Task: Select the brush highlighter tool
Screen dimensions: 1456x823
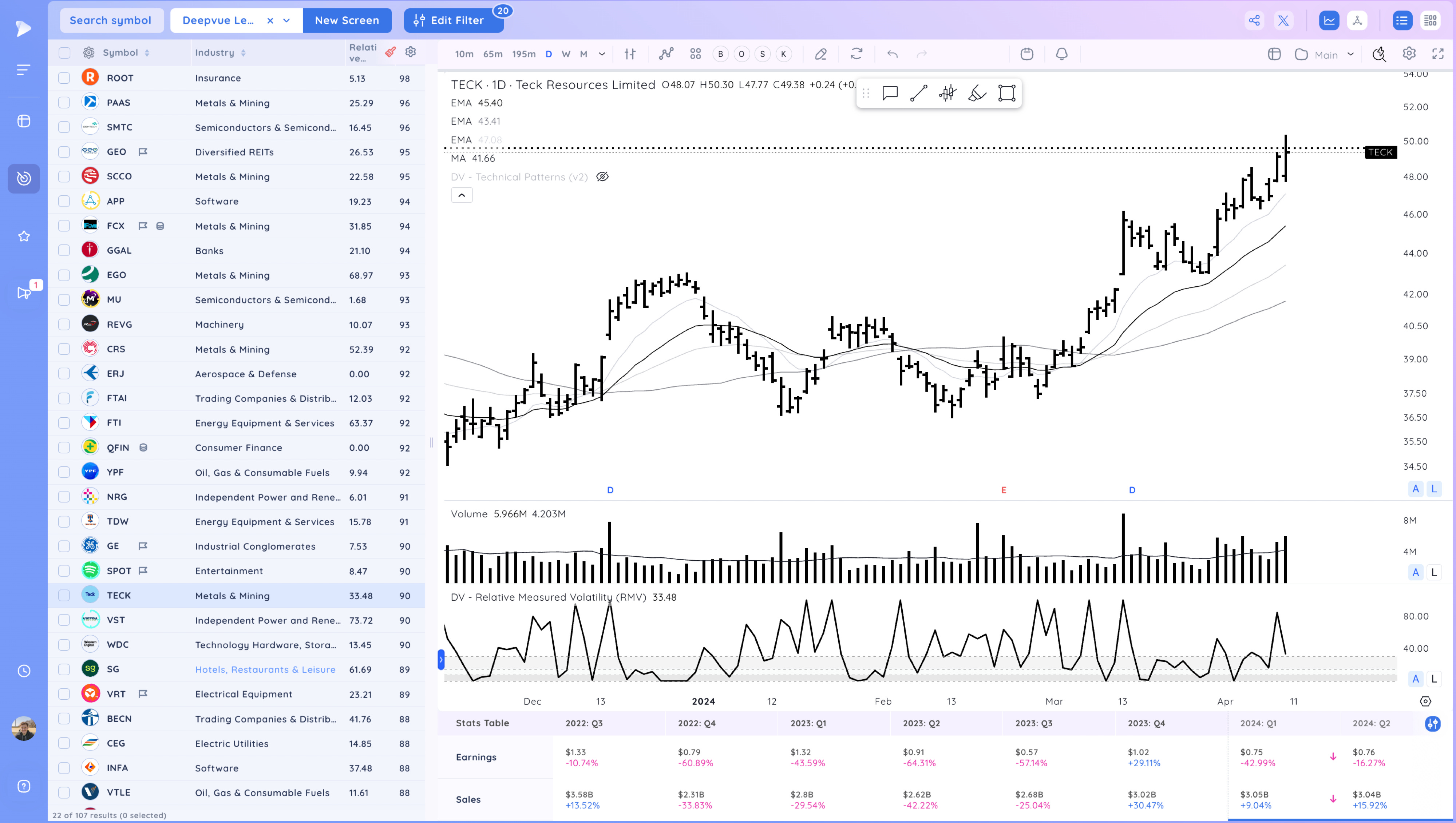Action: coord(977,93)
